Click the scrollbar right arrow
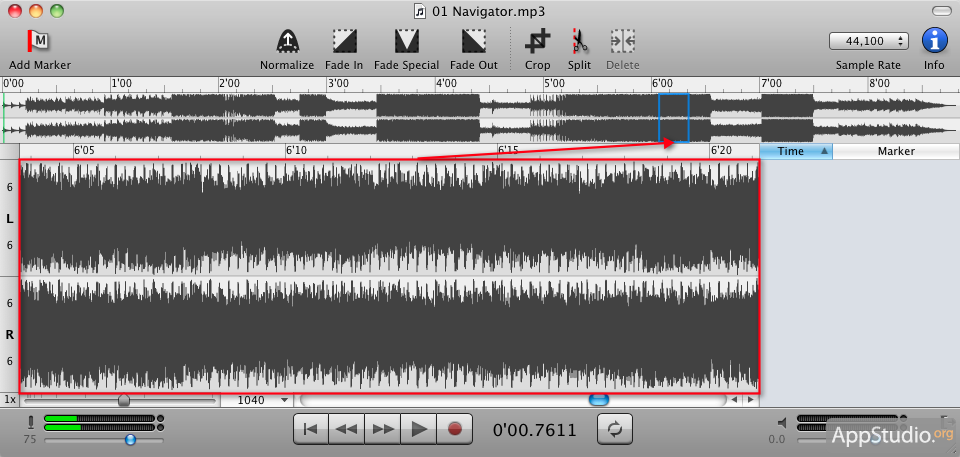The image size is (960, 457). click(x=749, y=400)
